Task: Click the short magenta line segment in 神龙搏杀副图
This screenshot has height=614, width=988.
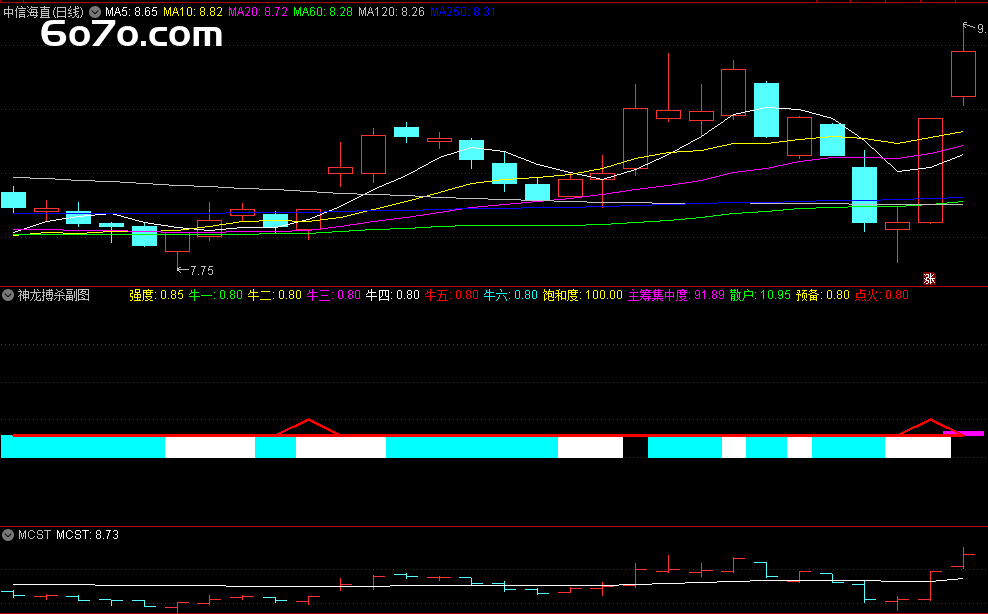Action: tap(963, 433)
